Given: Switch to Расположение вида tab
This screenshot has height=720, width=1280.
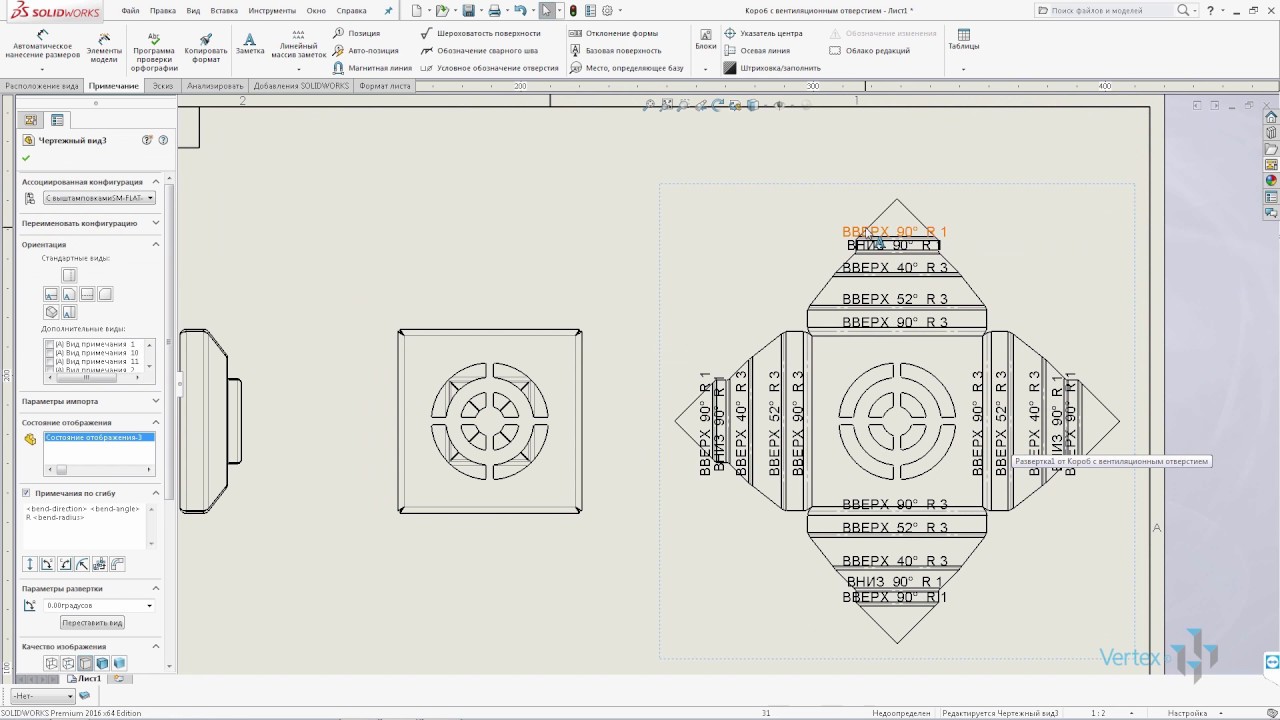Looking at the screenshot, I should point(41,86).
